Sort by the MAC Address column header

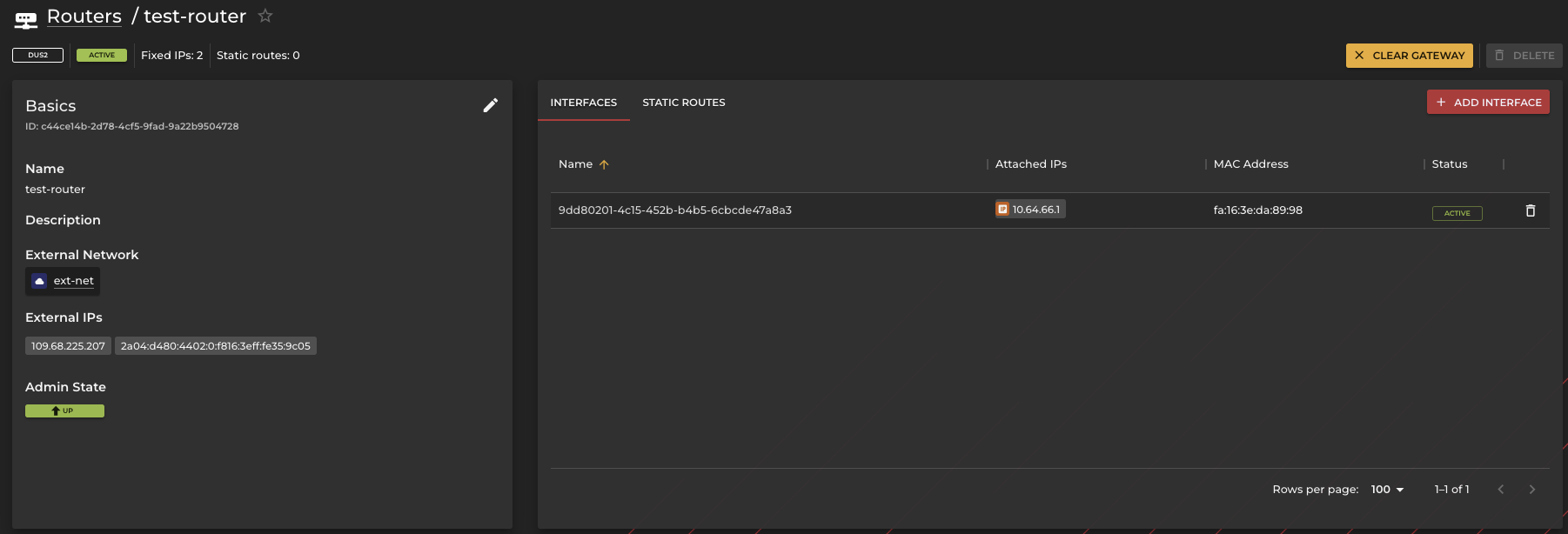pyautogui.click(x=1250, y=164)
